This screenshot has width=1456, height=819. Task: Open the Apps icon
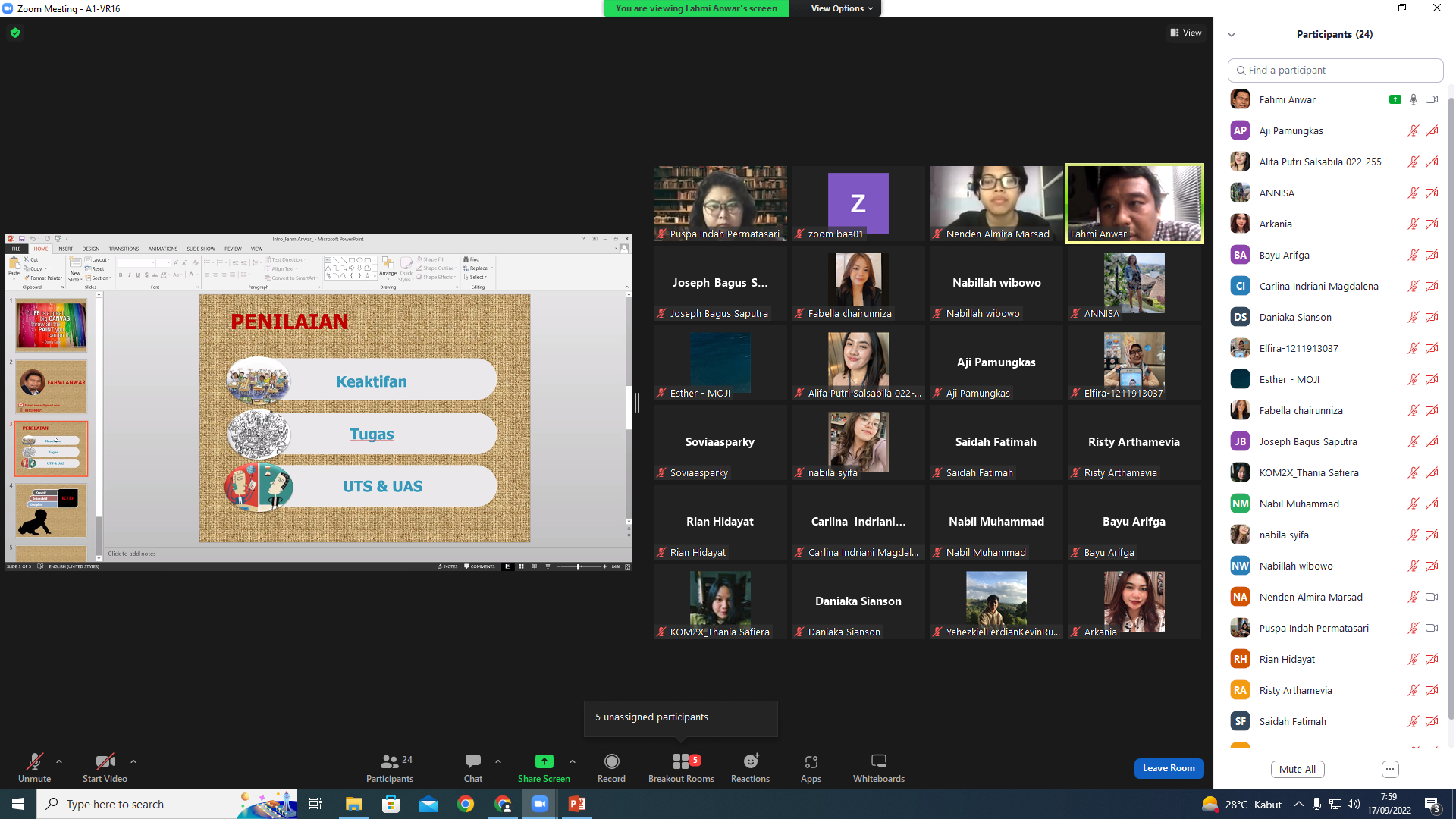pyautogui.click(x=811, y=761)
